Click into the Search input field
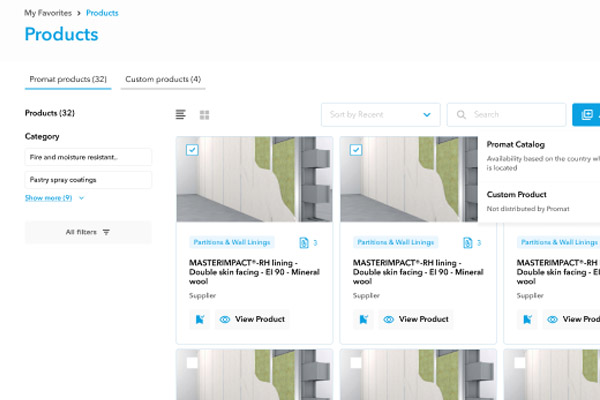Screen dimensions: 600x400 point(507,114)
